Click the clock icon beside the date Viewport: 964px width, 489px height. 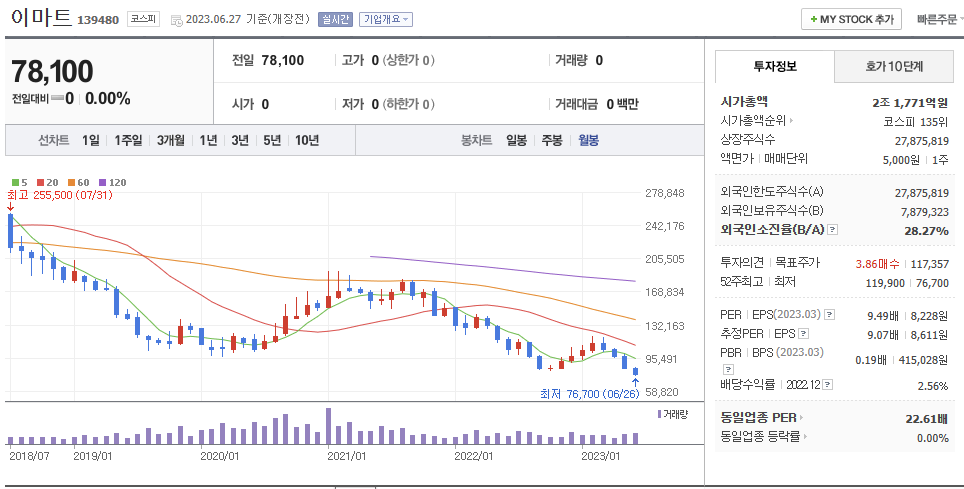click(176, 20)
